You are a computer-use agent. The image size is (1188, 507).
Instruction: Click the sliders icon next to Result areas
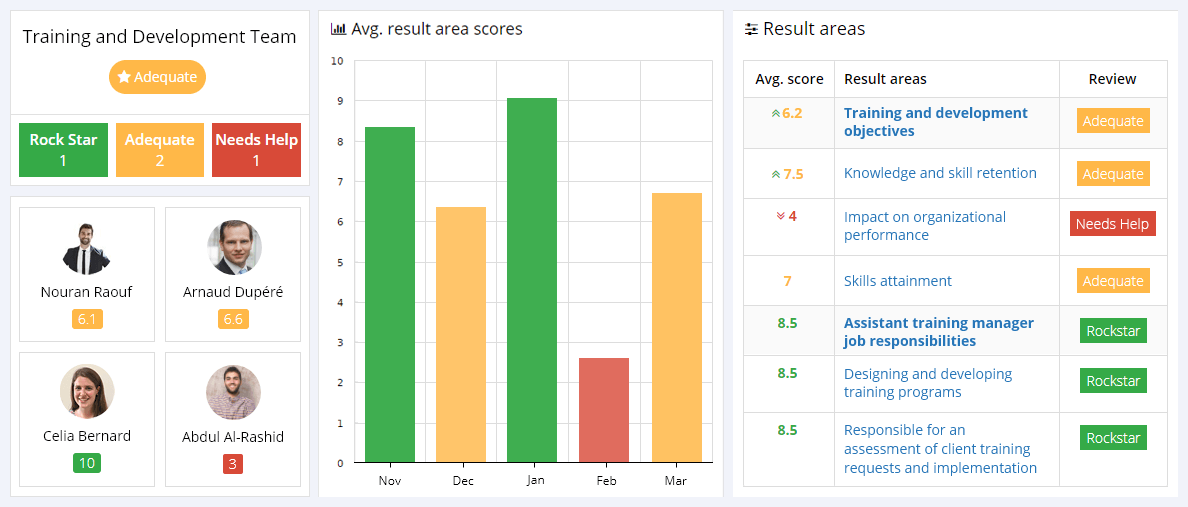click(x=751, y=29)
